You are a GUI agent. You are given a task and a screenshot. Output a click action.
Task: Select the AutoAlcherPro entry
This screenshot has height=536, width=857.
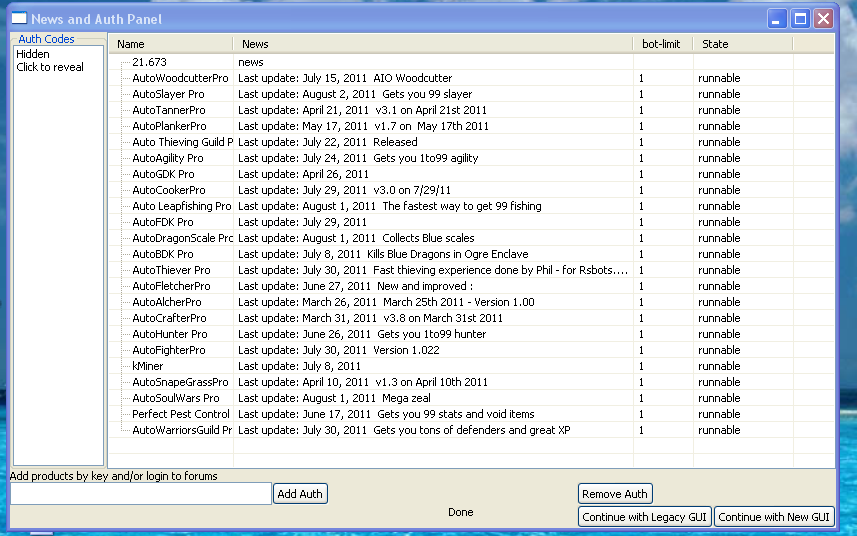(167, 302)
